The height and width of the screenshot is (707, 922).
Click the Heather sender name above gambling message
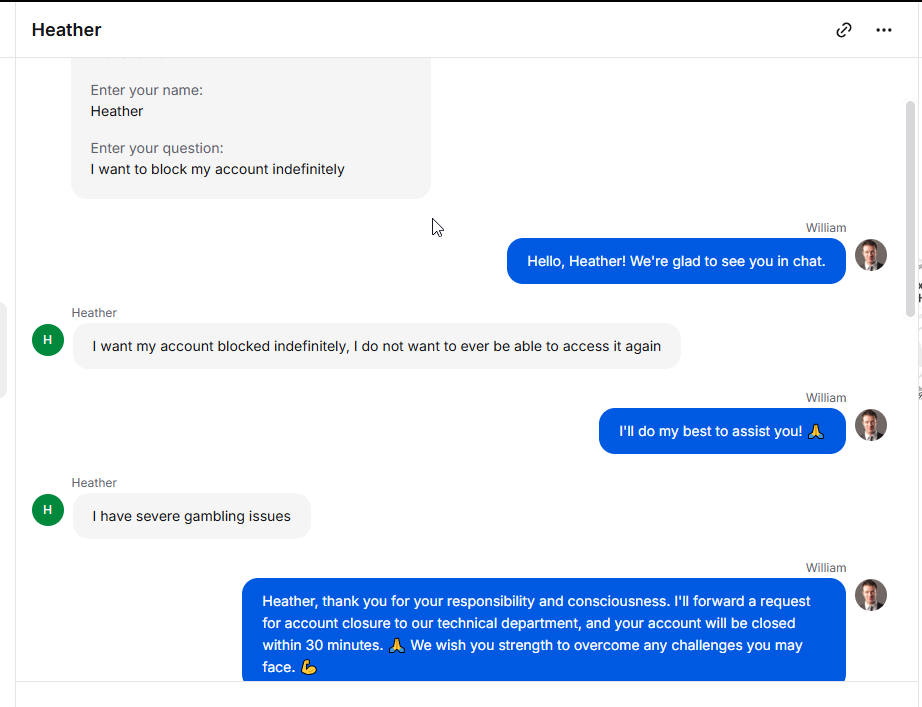click(94, 483)
